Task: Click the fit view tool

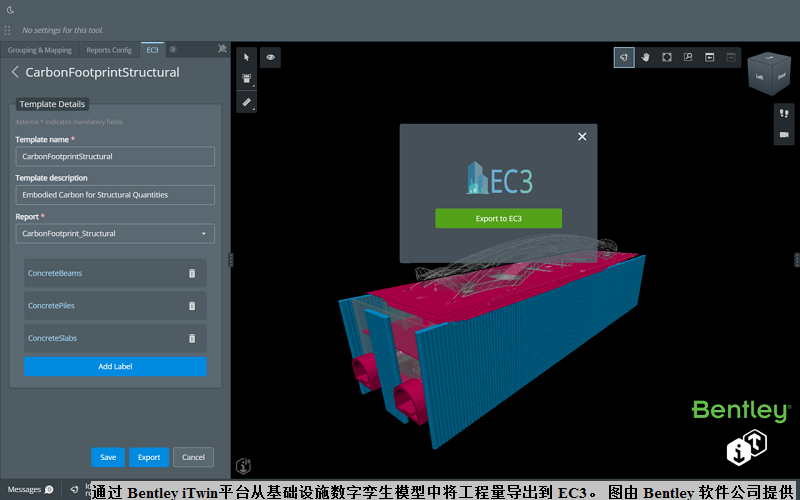Action: [667, 57]
